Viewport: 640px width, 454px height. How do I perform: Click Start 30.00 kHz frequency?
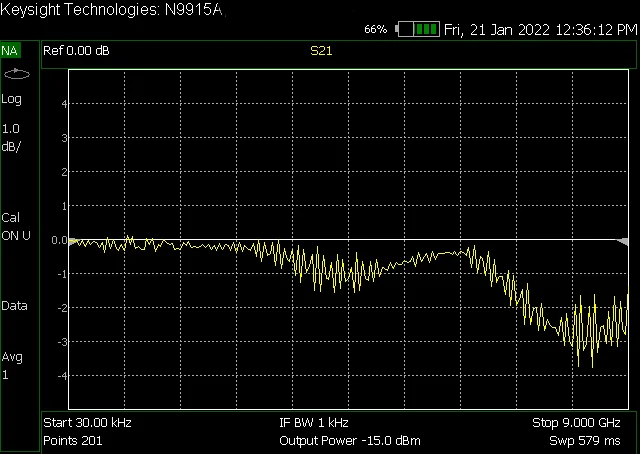[87, 423]
